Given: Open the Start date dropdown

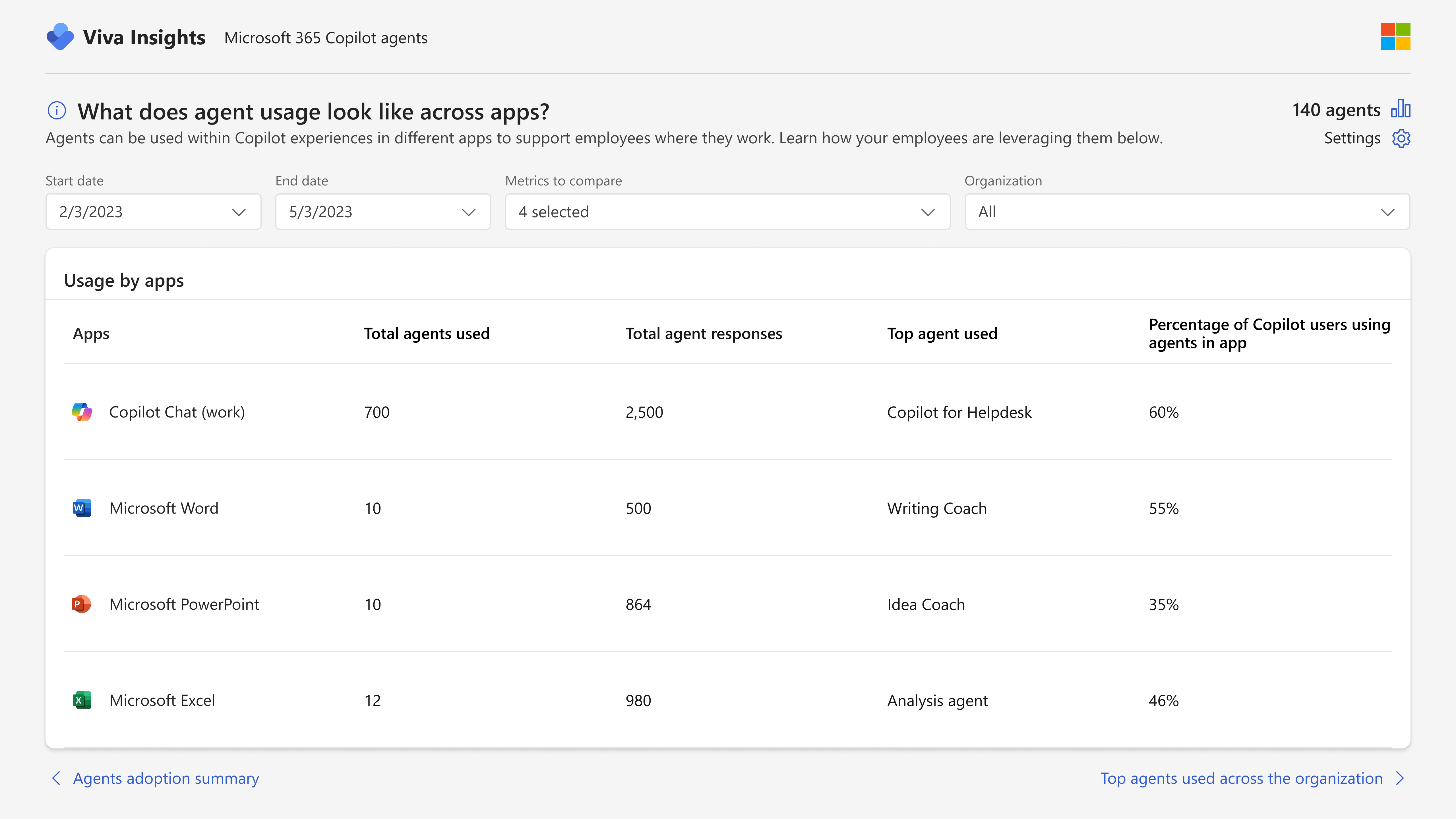Looking at the screenshot, I should [153, 211].
